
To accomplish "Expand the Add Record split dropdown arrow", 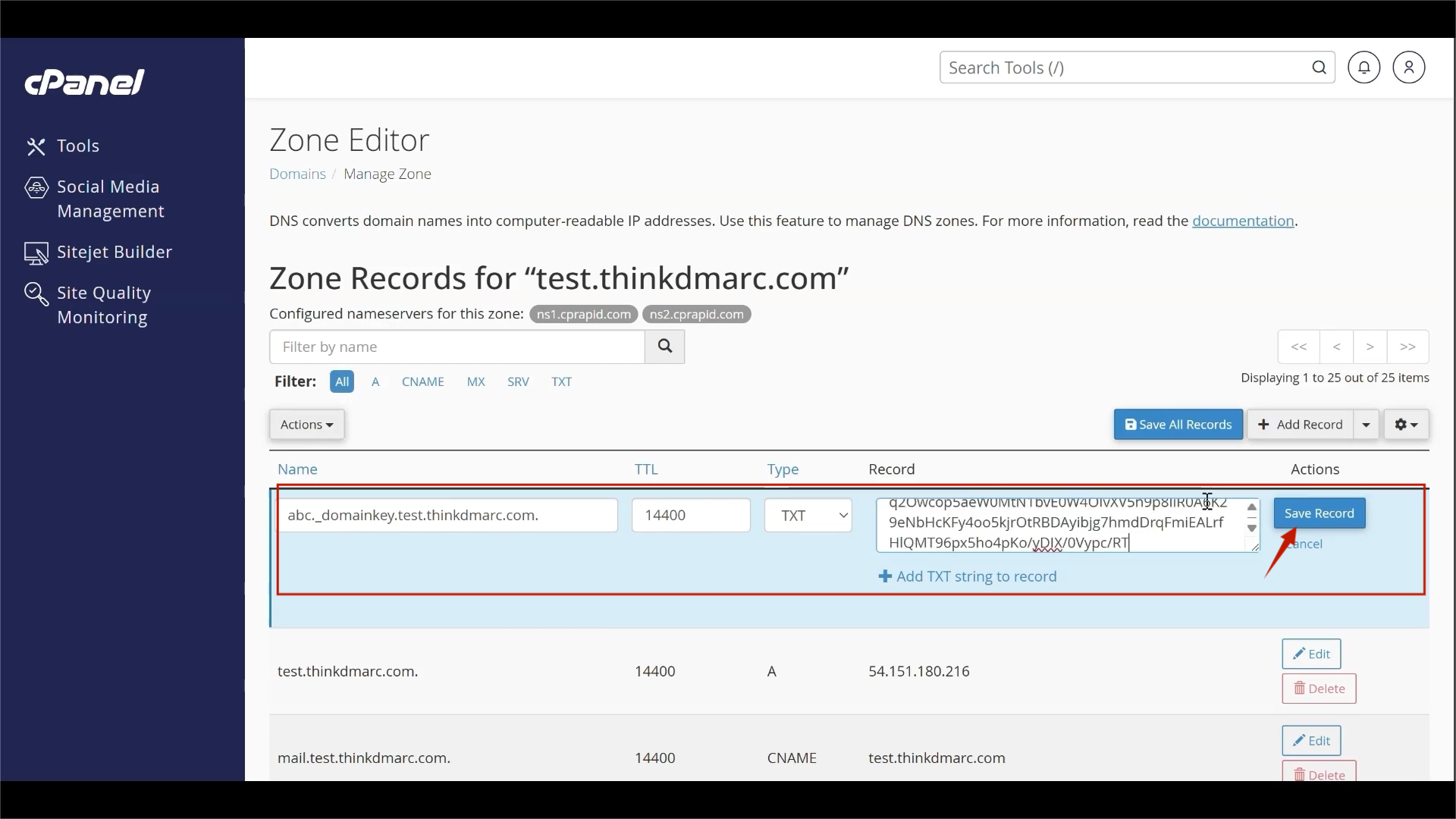I will tap(1365, 424).
